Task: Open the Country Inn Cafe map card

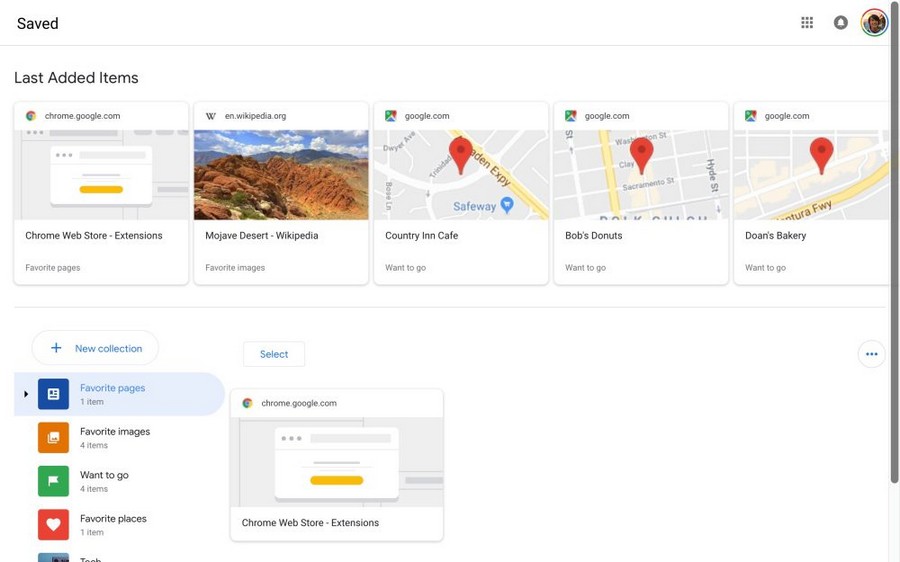Action: pyautogui.click(x=461, y=193)
